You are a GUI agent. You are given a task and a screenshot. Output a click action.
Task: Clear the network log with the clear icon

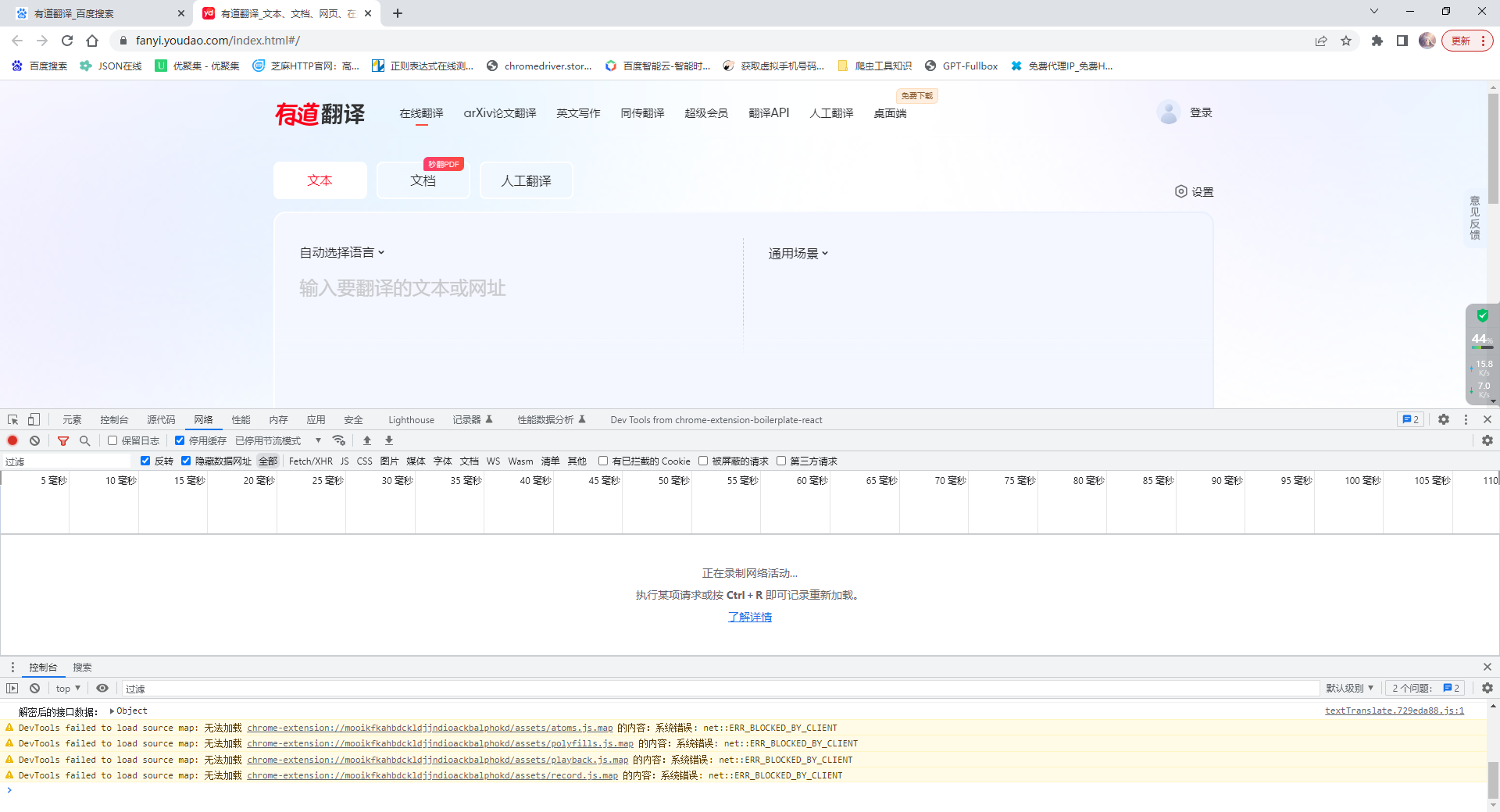click(35, 441)
